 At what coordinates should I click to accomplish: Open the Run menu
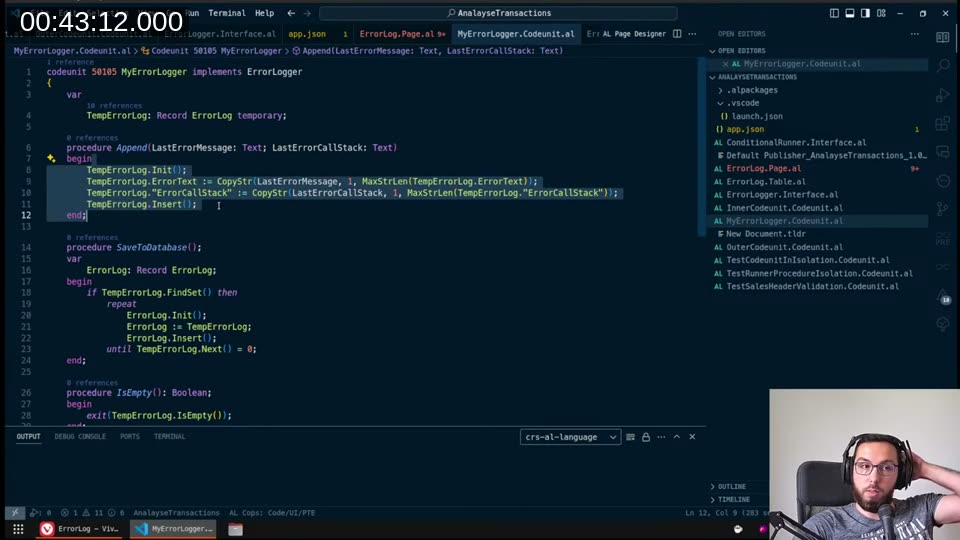192,13
